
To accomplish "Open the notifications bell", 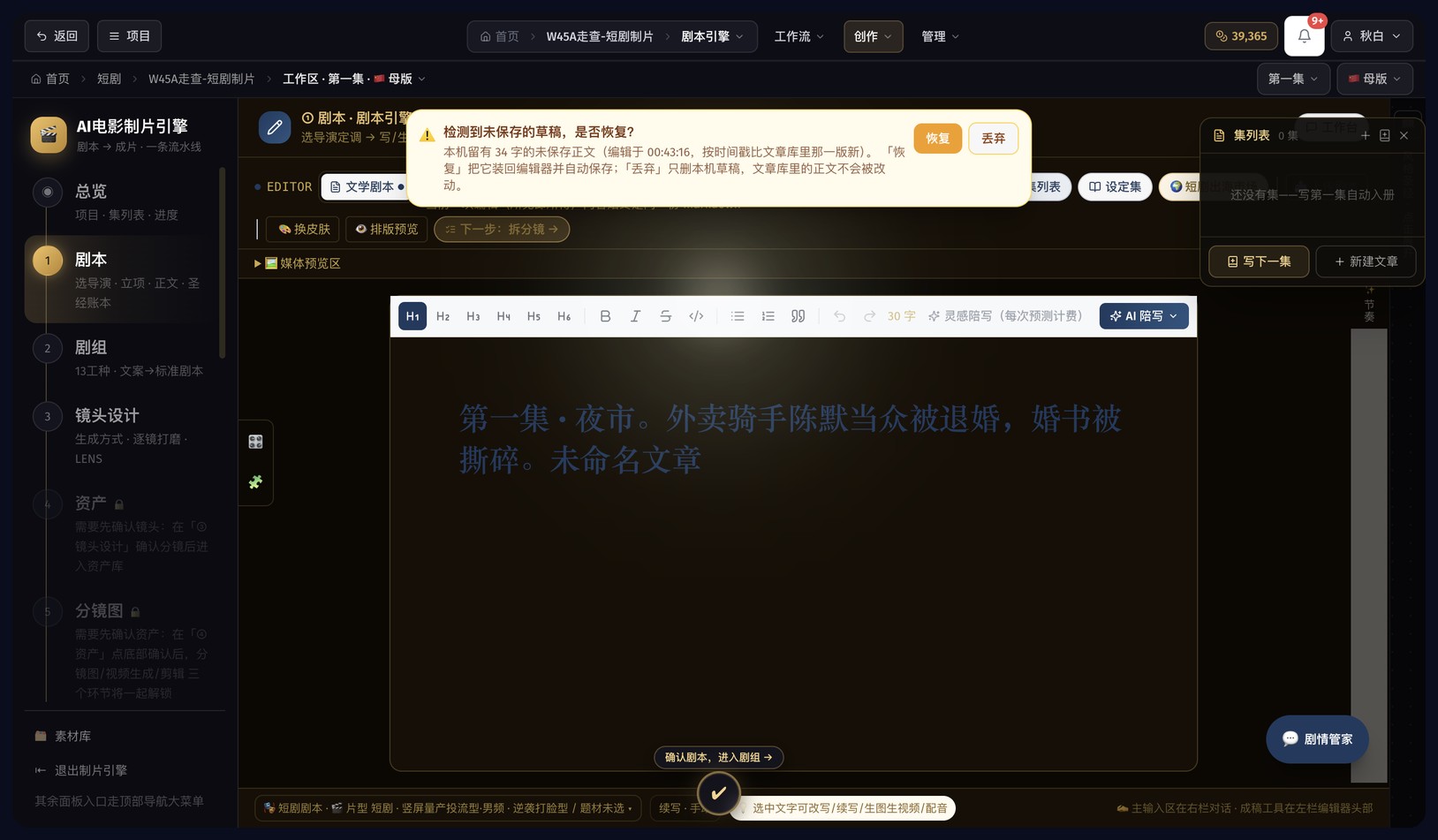I will (x=1304, y=36).
